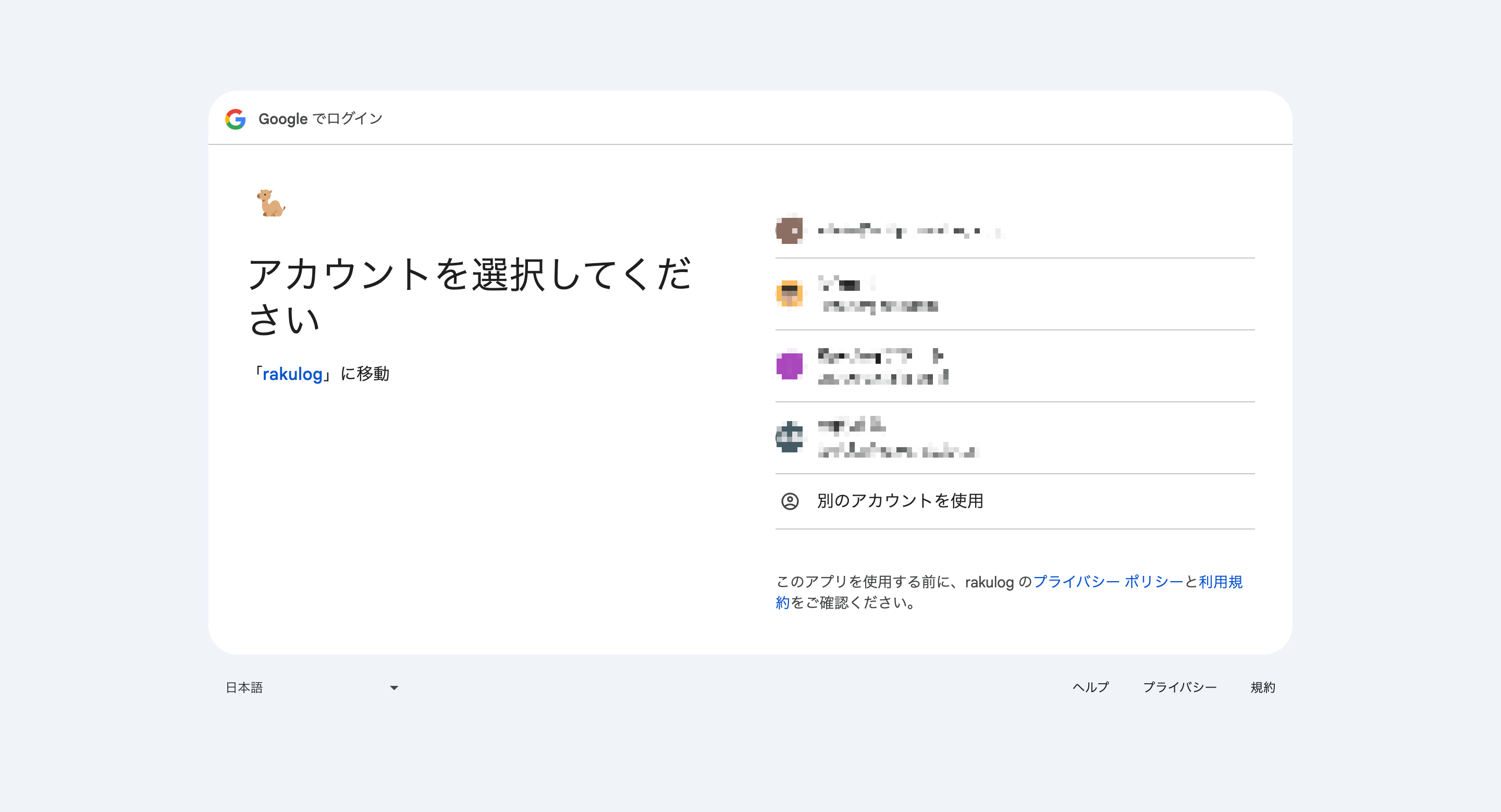The image size is (1501, 812).
Task: Click the person icon beside 別のアカウントを使用
Action: [x=791, y=500]
